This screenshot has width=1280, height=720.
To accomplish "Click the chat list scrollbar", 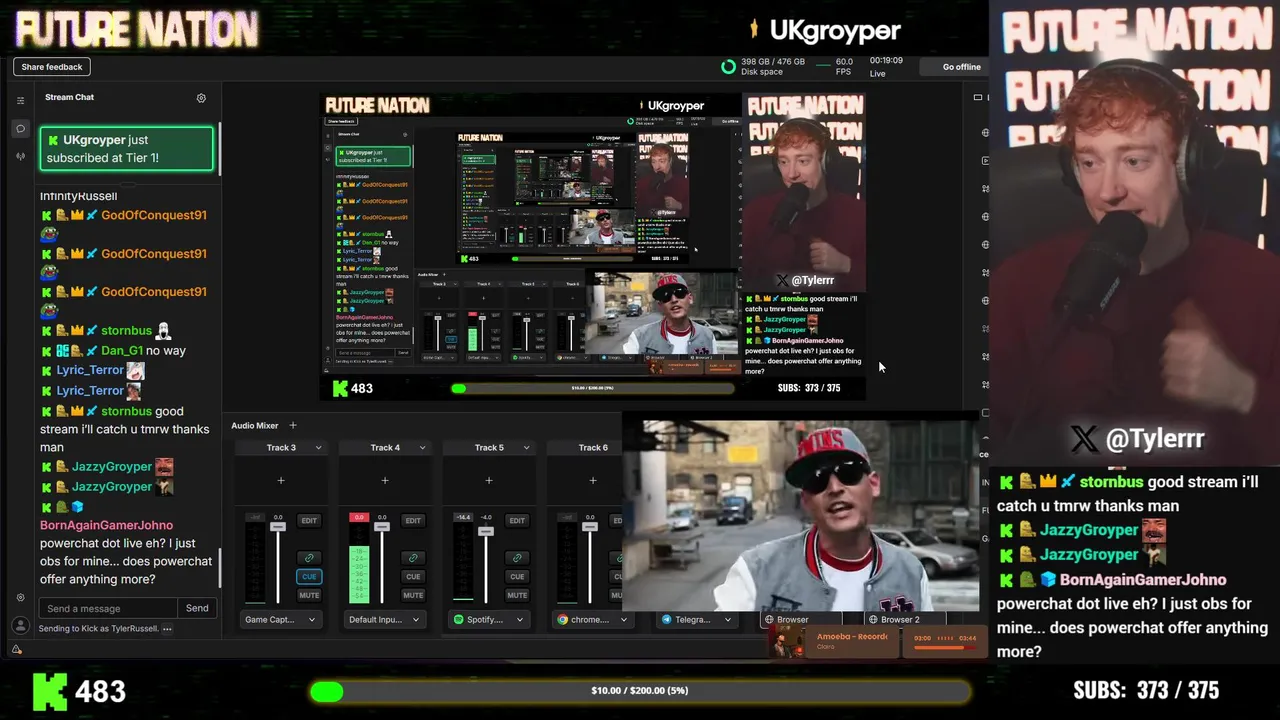I will [x=219, y=567].
